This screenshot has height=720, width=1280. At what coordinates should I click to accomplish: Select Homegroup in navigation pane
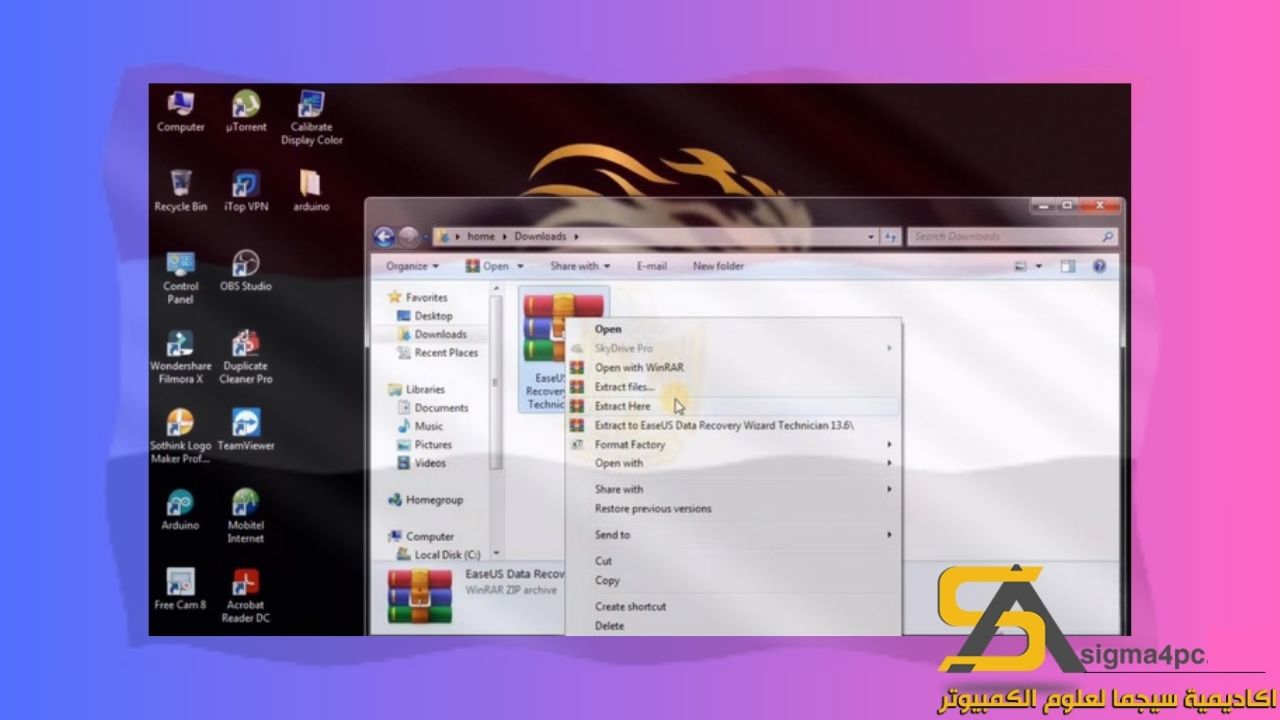pyautogui.click(x=434, y=500)
